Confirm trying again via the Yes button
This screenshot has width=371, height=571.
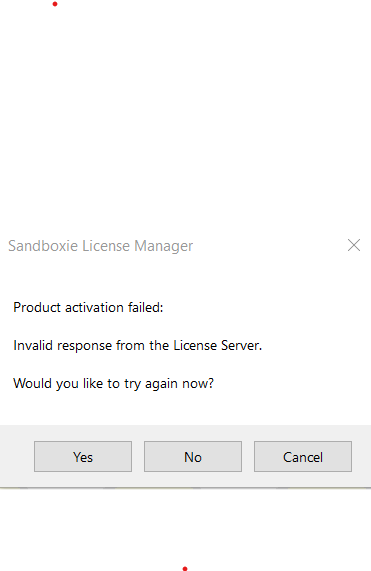83,456
